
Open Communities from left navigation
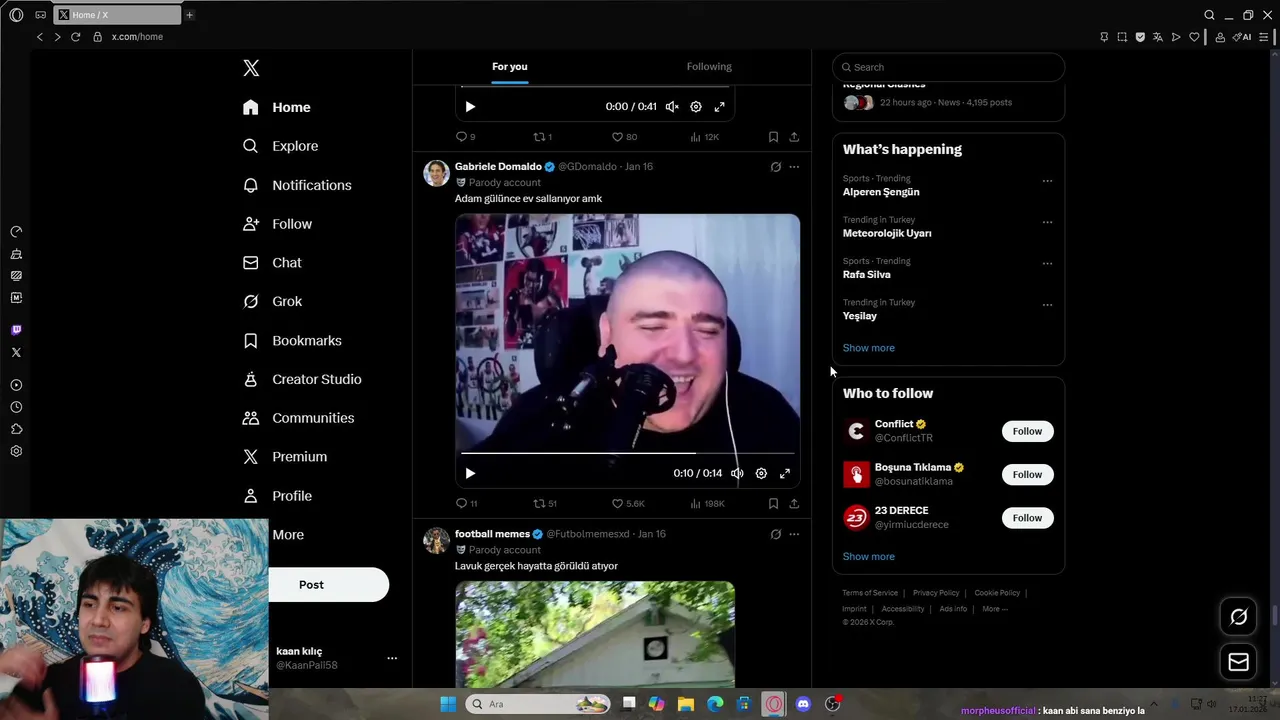[299, 418]
